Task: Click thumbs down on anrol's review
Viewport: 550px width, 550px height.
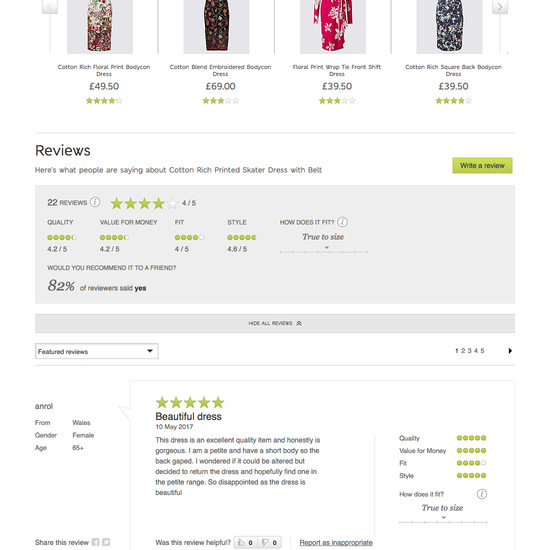Action: (x=269, y=542)
